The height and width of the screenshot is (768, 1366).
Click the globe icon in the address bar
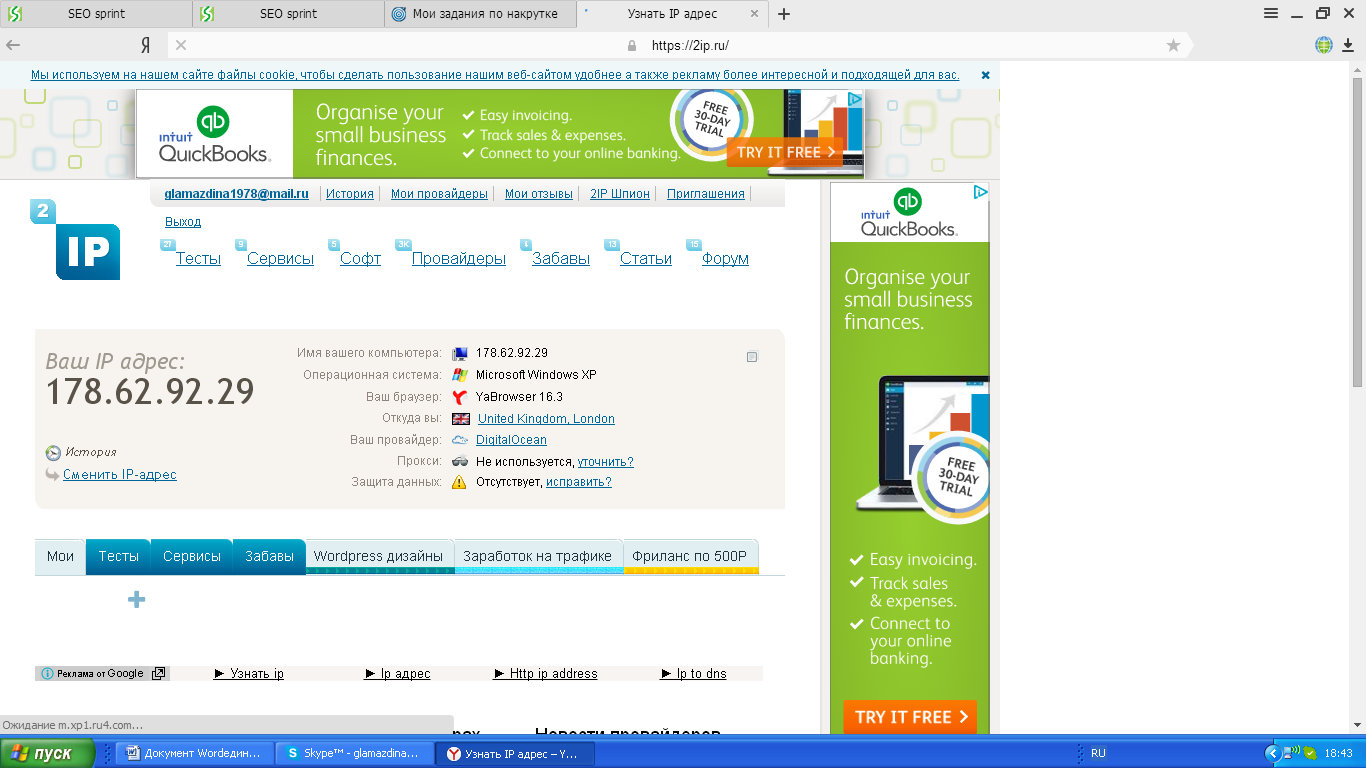[1324, 45]
